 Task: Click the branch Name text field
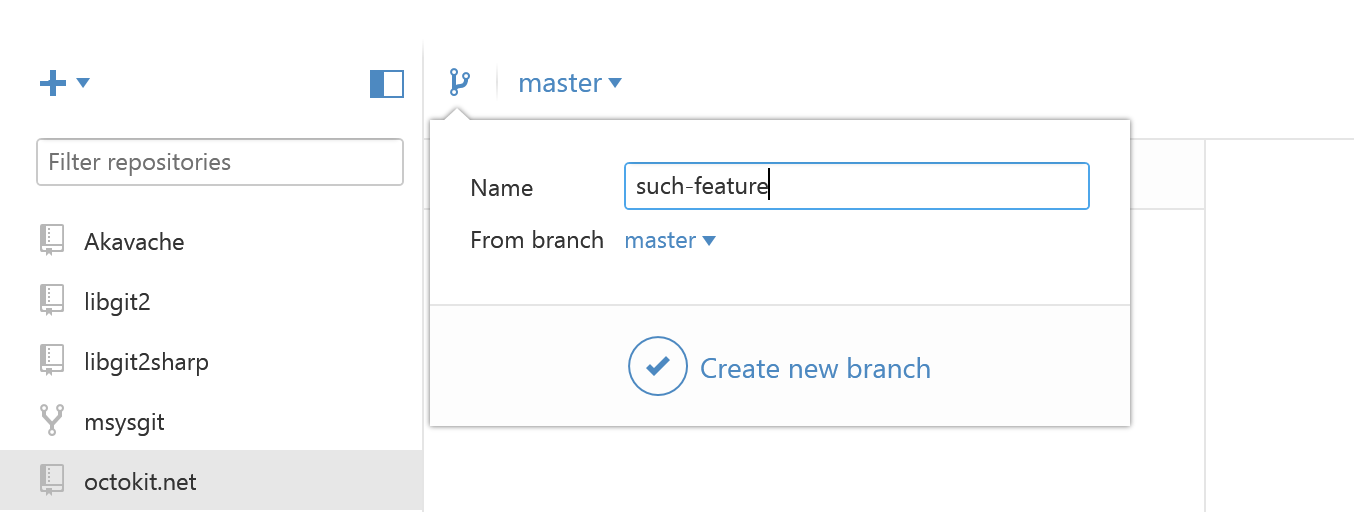click(856, 187)
